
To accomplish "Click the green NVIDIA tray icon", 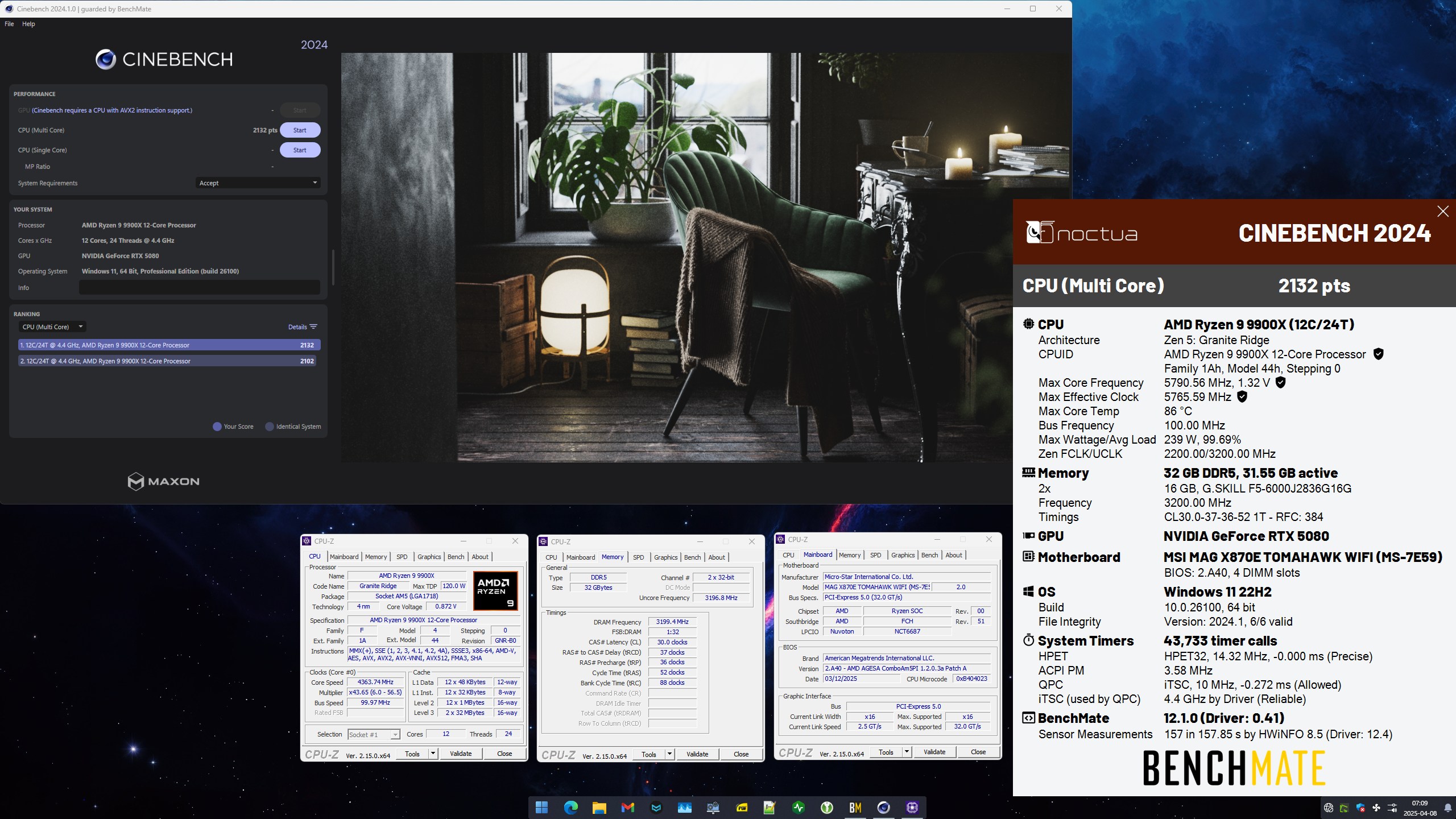I will [x=1344, y=808].
